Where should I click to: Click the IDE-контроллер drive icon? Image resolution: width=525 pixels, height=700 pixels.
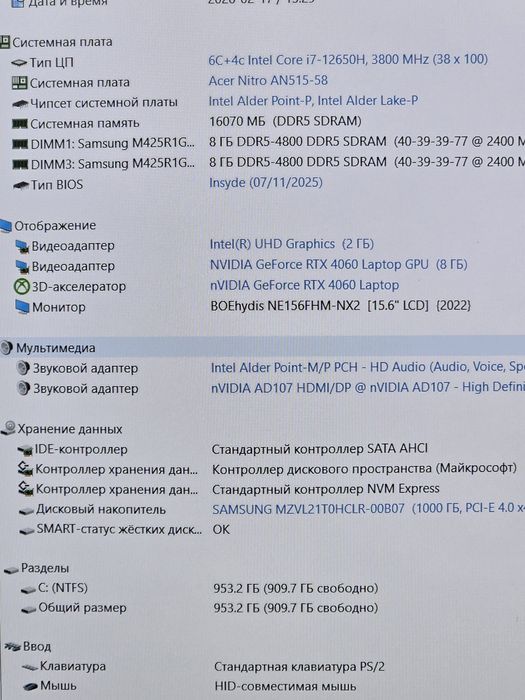click(x=25, y=450)
